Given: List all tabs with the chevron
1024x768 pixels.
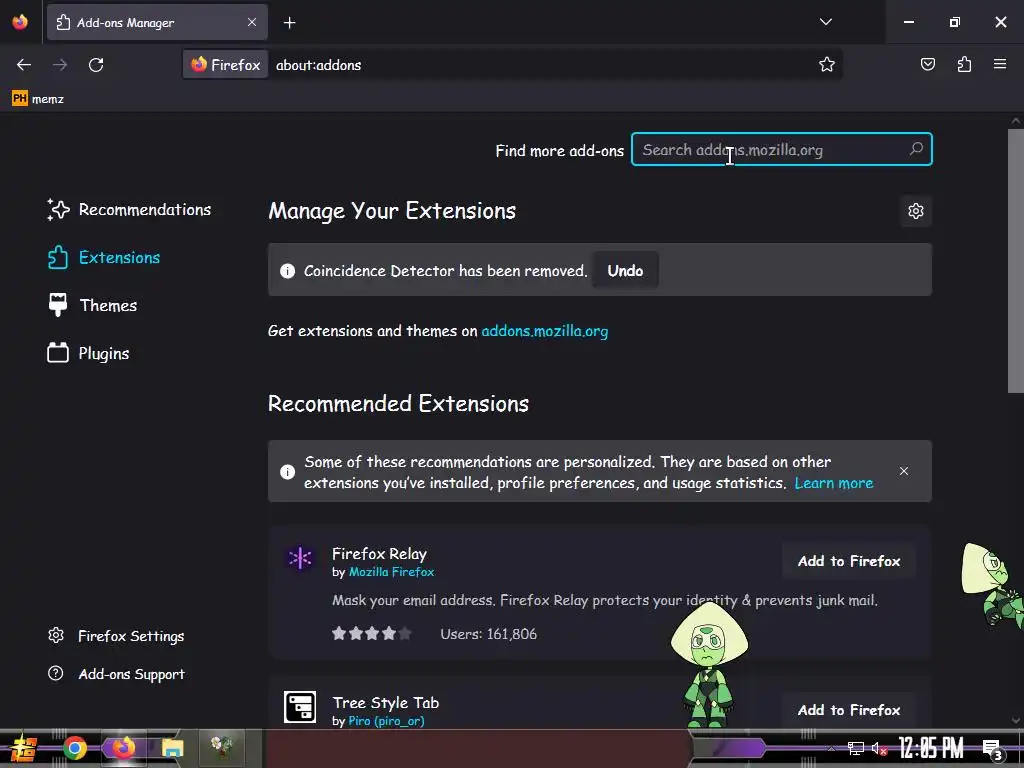Looking at the screenshot, I should pos(825,22).
